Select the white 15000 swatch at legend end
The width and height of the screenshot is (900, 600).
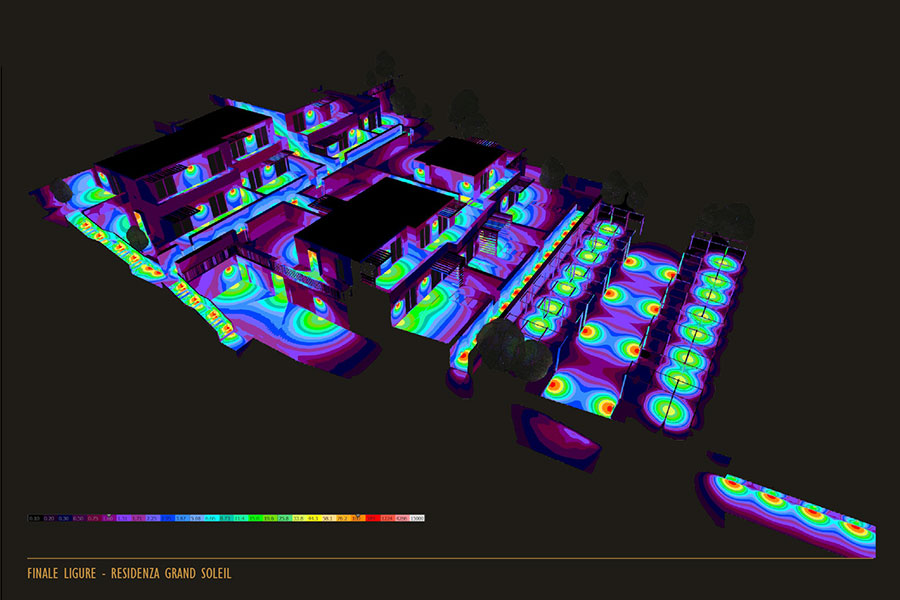417,518
